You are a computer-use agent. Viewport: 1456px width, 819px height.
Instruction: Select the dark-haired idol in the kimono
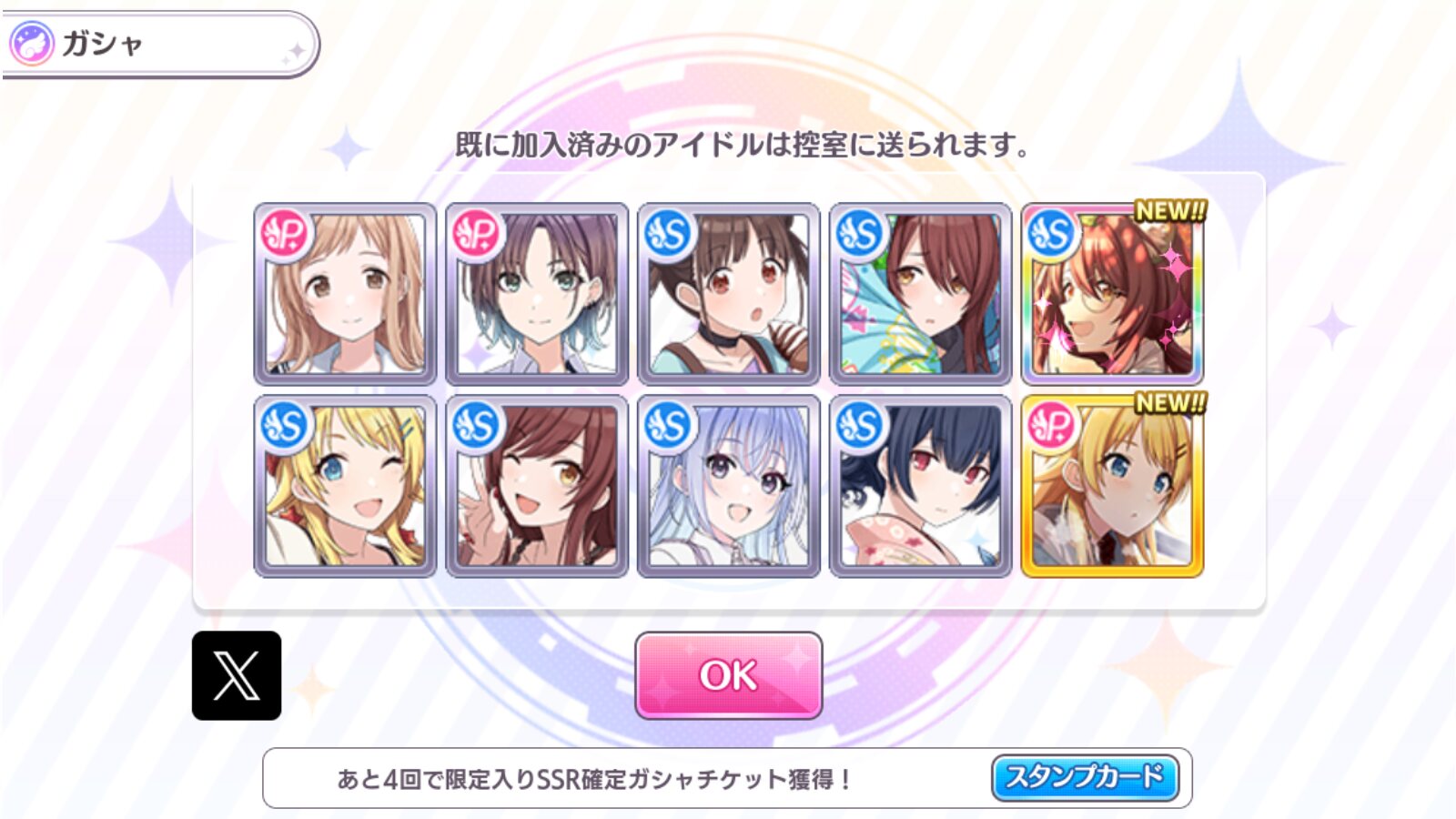tap(921, 486)
